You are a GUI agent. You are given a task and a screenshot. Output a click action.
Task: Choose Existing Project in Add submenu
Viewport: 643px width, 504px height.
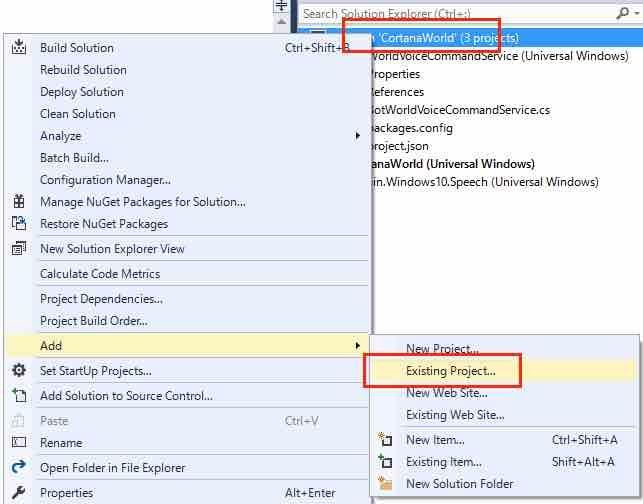pos(504,371)
